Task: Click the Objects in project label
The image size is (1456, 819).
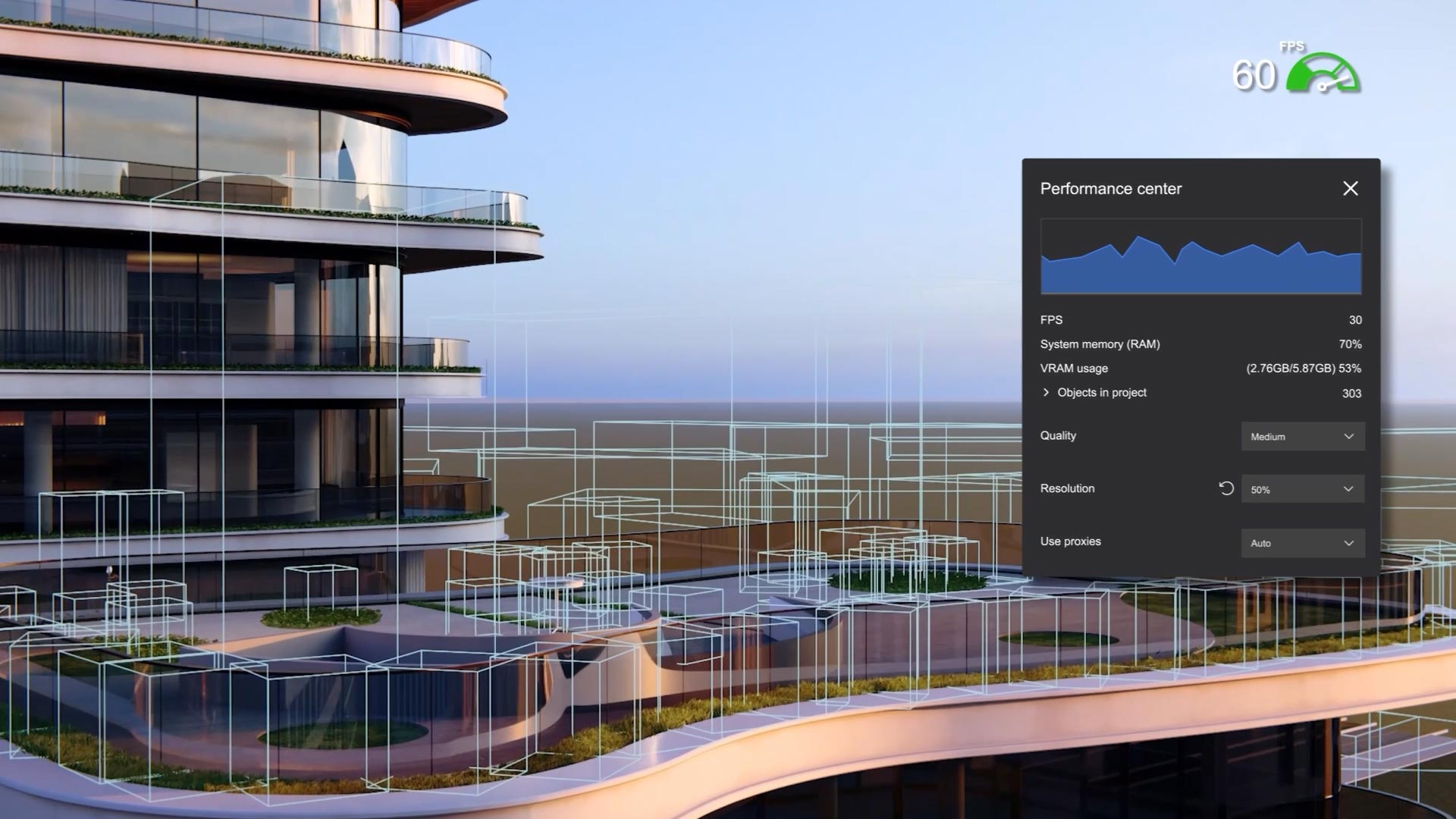Action: pyautogui.click(x=1101, y=392)
